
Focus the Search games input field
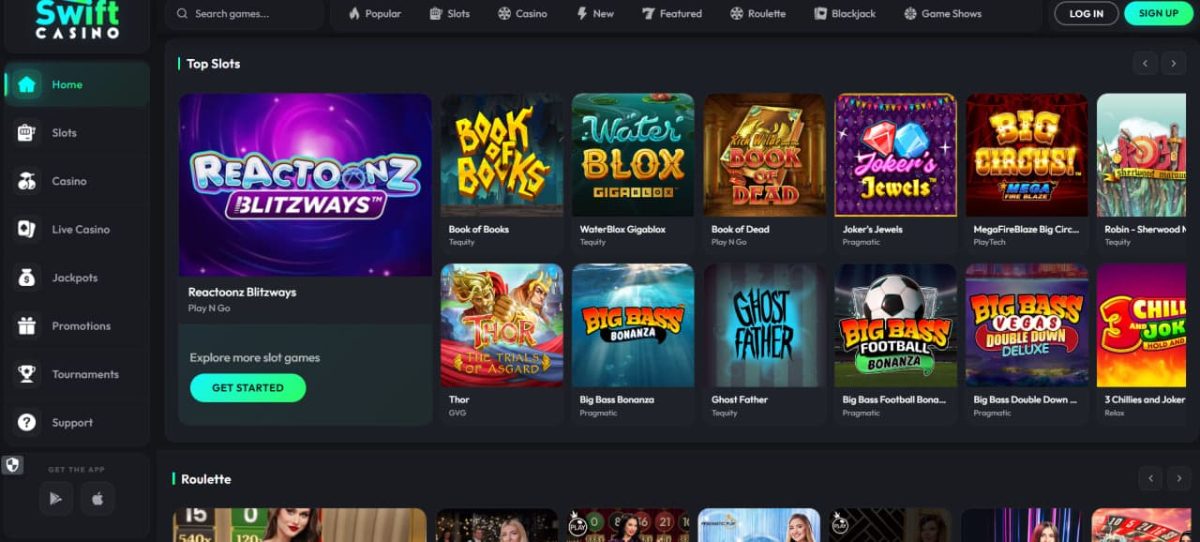point(245,14)
